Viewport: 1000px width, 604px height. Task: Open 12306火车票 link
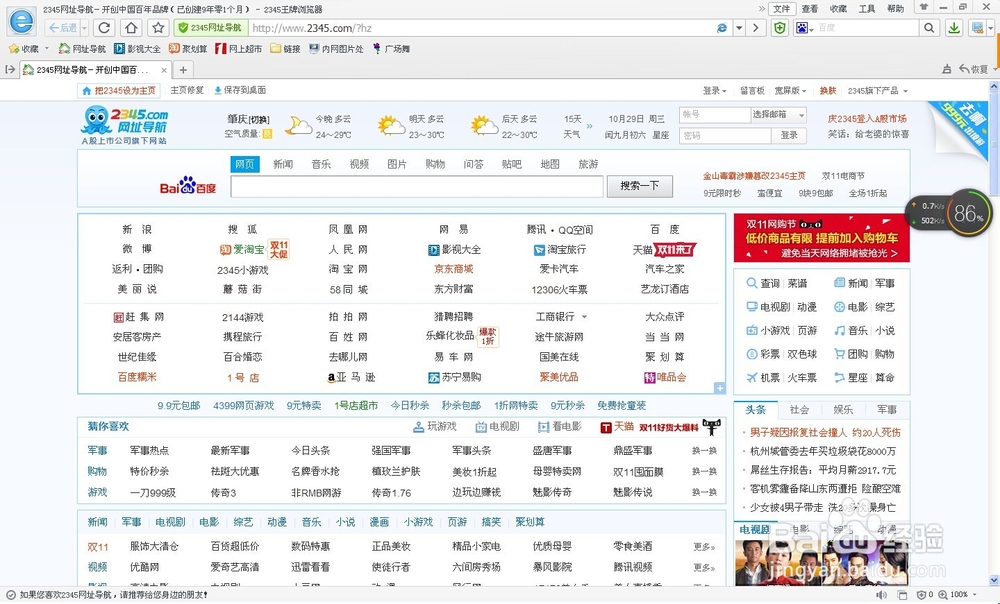click(559, 290)
